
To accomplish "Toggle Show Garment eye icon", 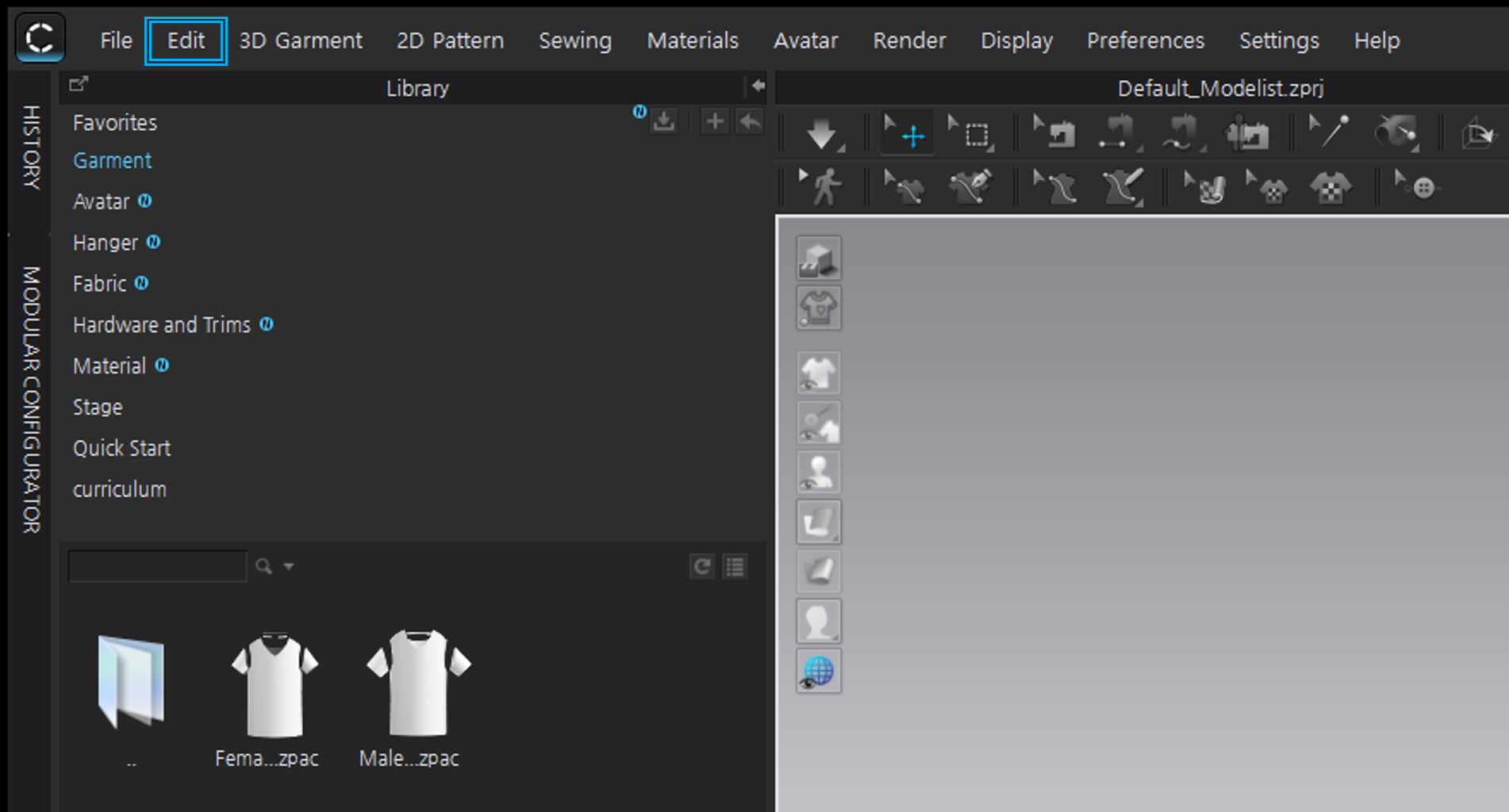I will click(x=819, y=373).
